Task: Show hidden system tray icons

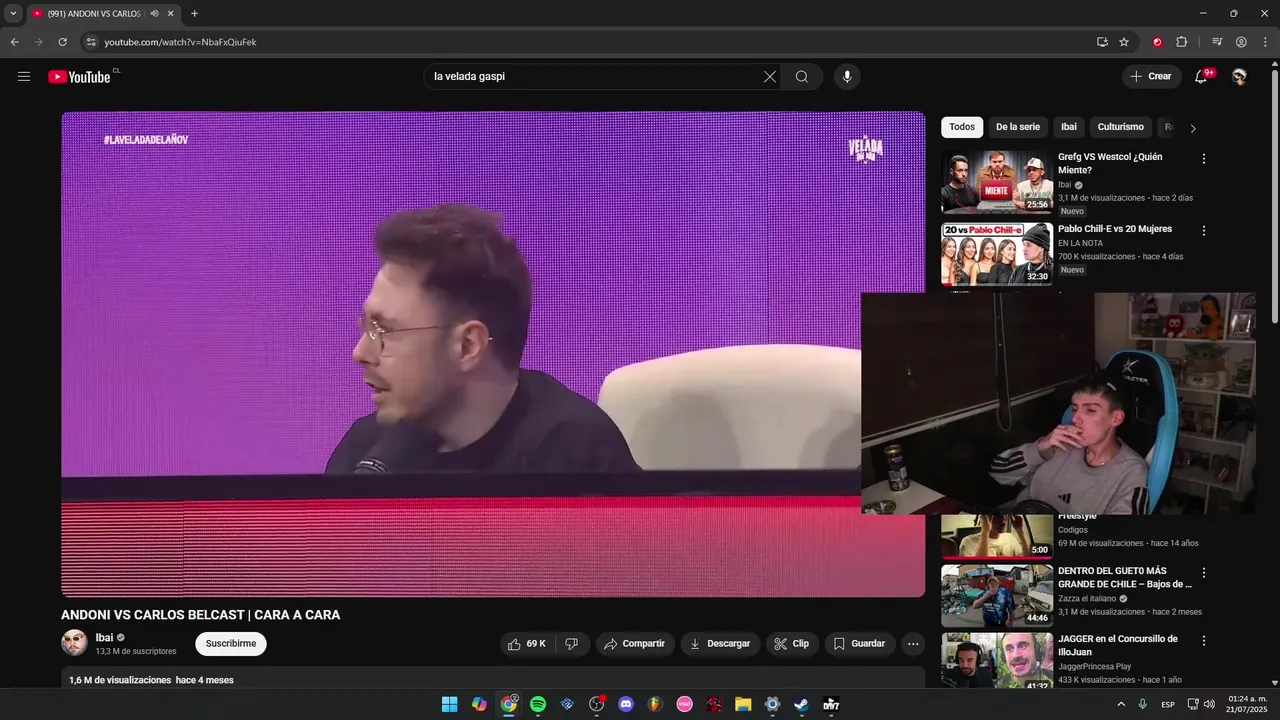Action: tap(1120, 704)
